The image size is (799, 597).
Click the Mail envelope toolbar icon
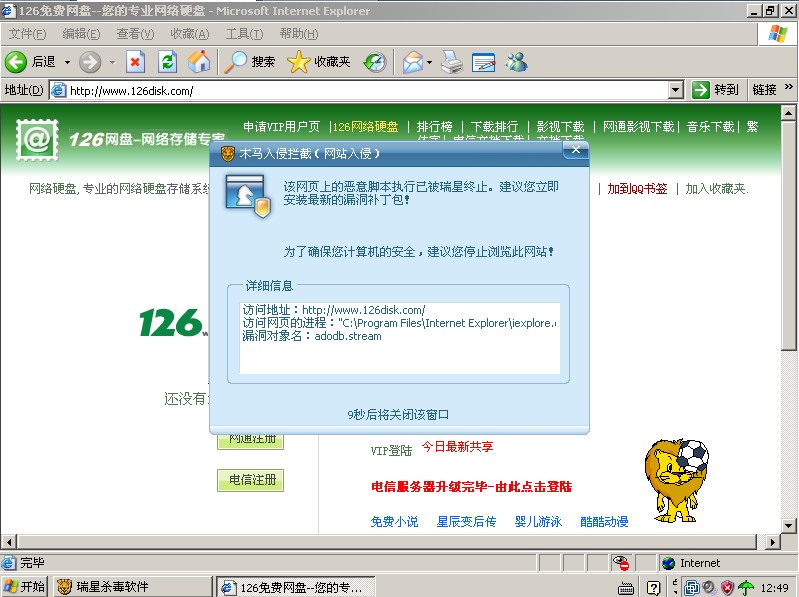pyautogui.click(x=413, y=62)
